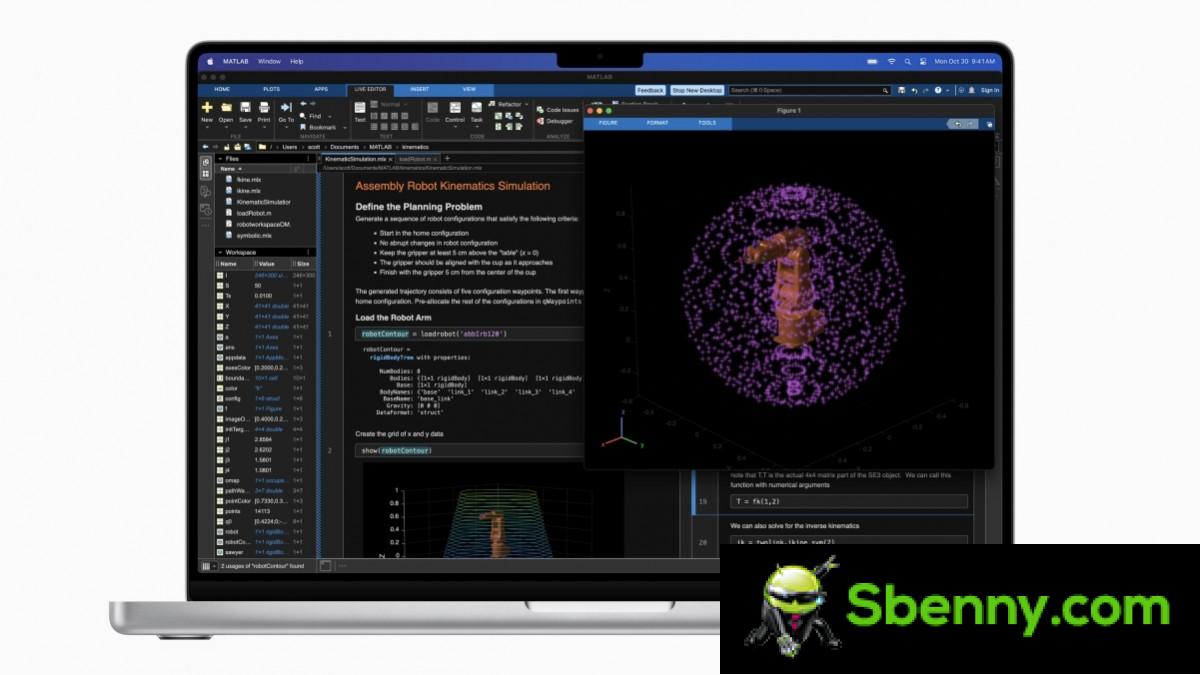The width and height of the screenshot is (1200, 675).
Task: Open the Help menu in menu bar
Action: click(x=297, y=61)
